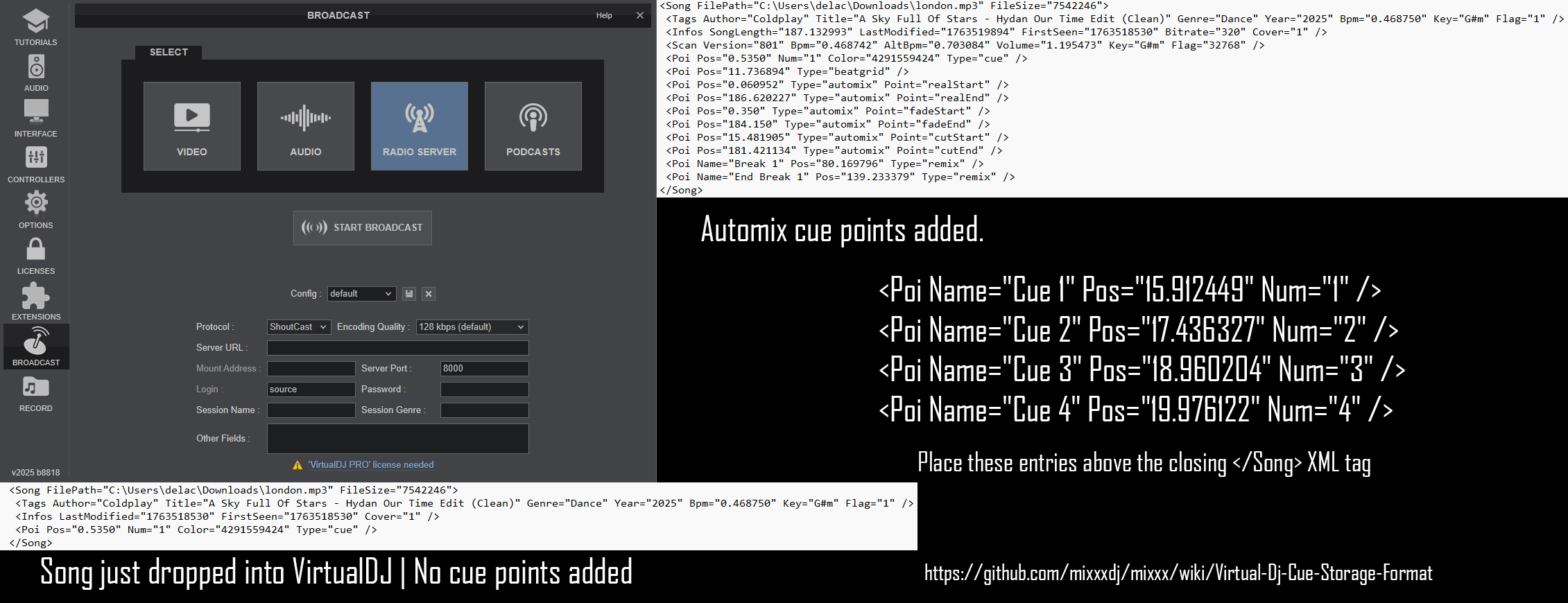Click the Help menu item
This screenshot has height=603, width=1568.
point(604,15)
